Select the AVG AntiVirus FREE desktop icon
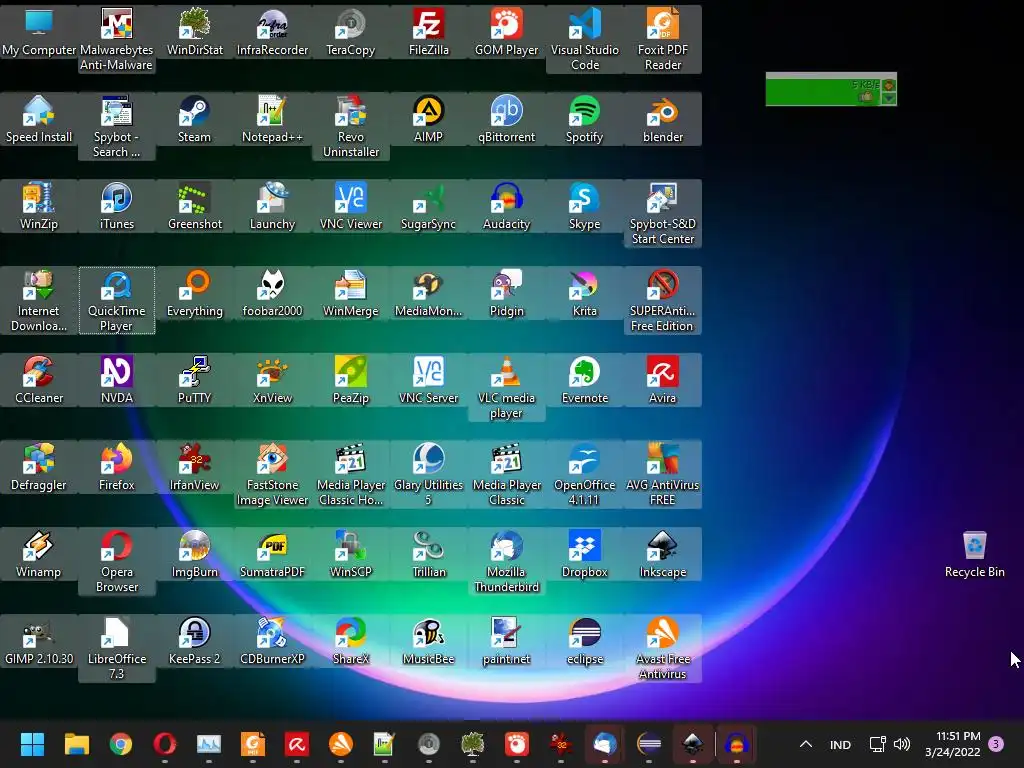 point(663,475)
